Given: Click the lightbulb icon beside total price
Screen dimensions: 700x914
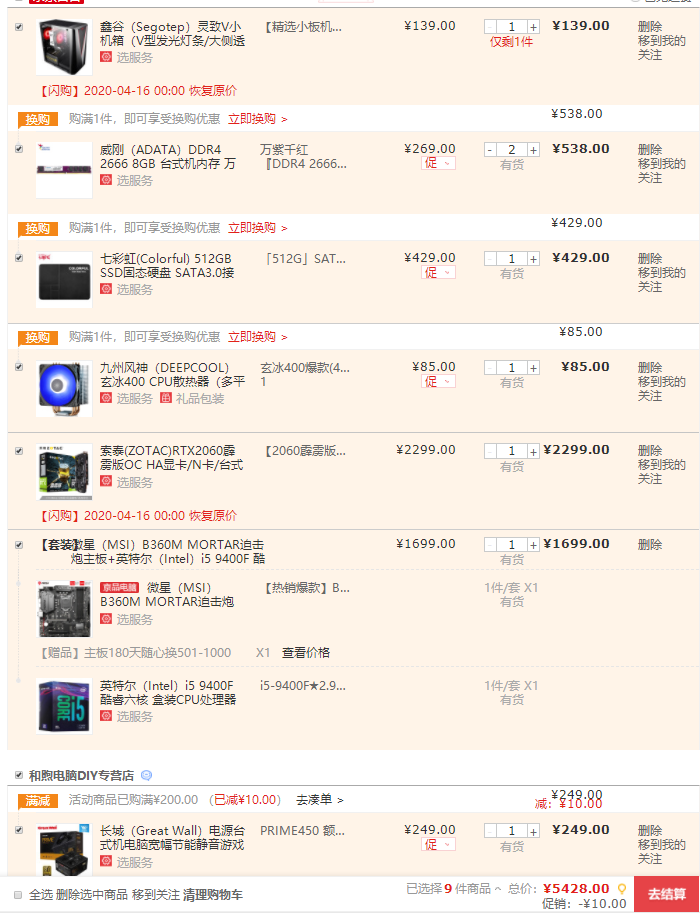Looking at the screenshot, I should (x=622, y=889).
